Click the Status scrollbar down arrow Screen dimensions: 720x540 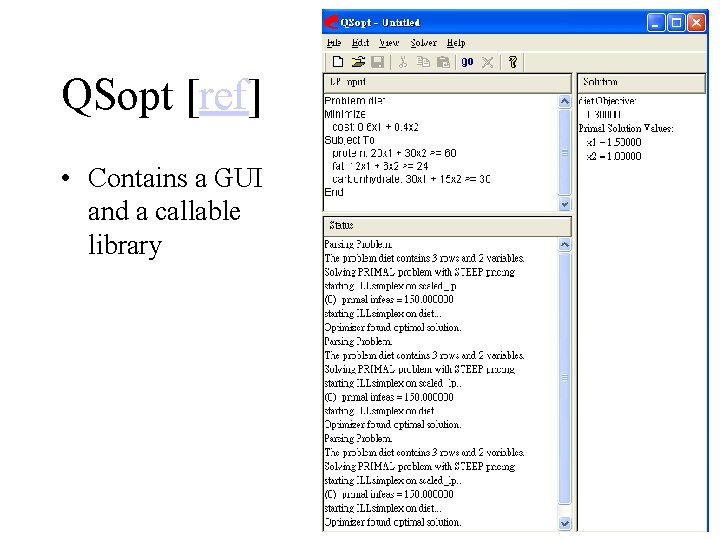565,523
